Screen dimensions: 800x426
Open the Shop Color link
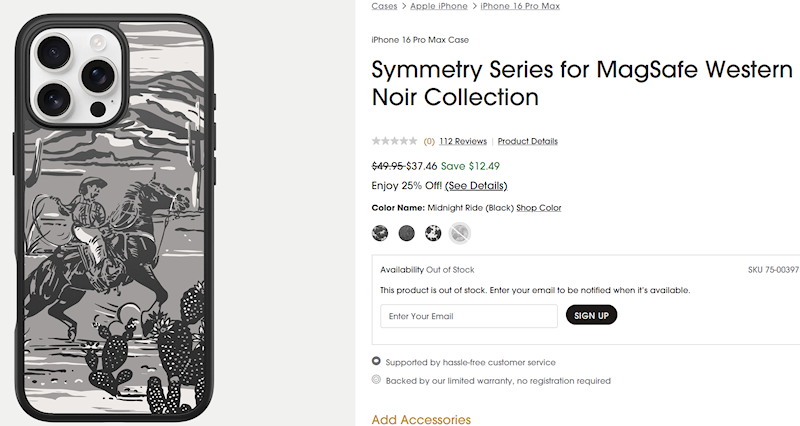[x=539, y=208]
